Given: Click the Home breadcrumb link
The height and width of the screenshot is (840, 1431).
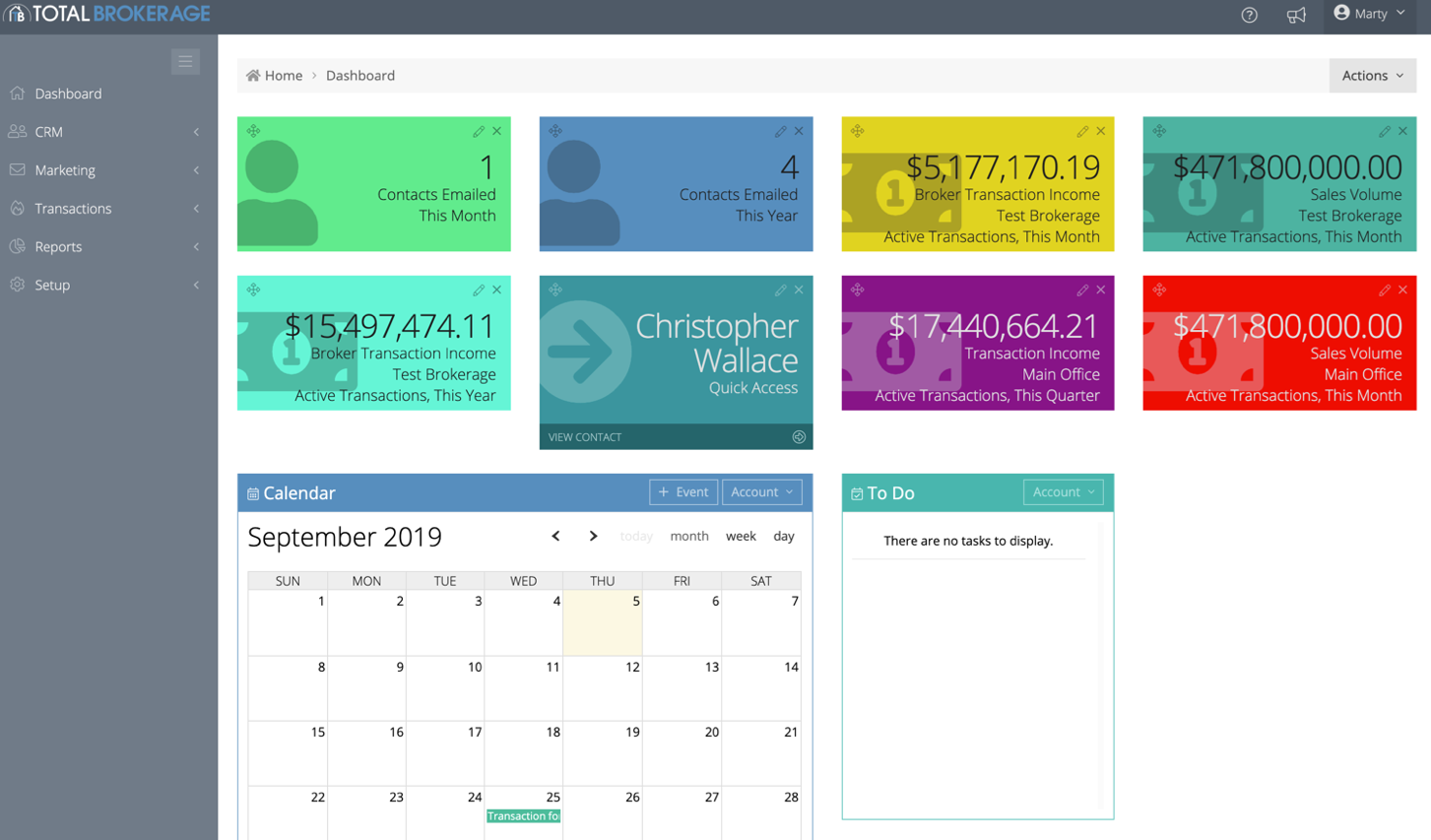Looking at the screenshot, I should [x=275, y=76].
